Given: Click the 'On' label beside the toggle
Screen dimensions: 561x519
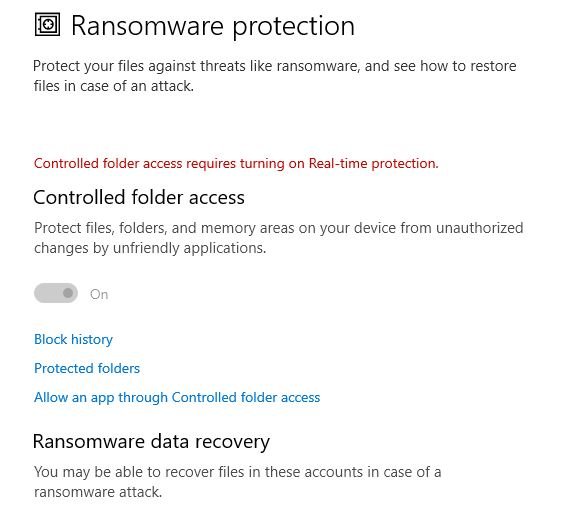Looking at the screenshot, I should click(x=99, y=294).
